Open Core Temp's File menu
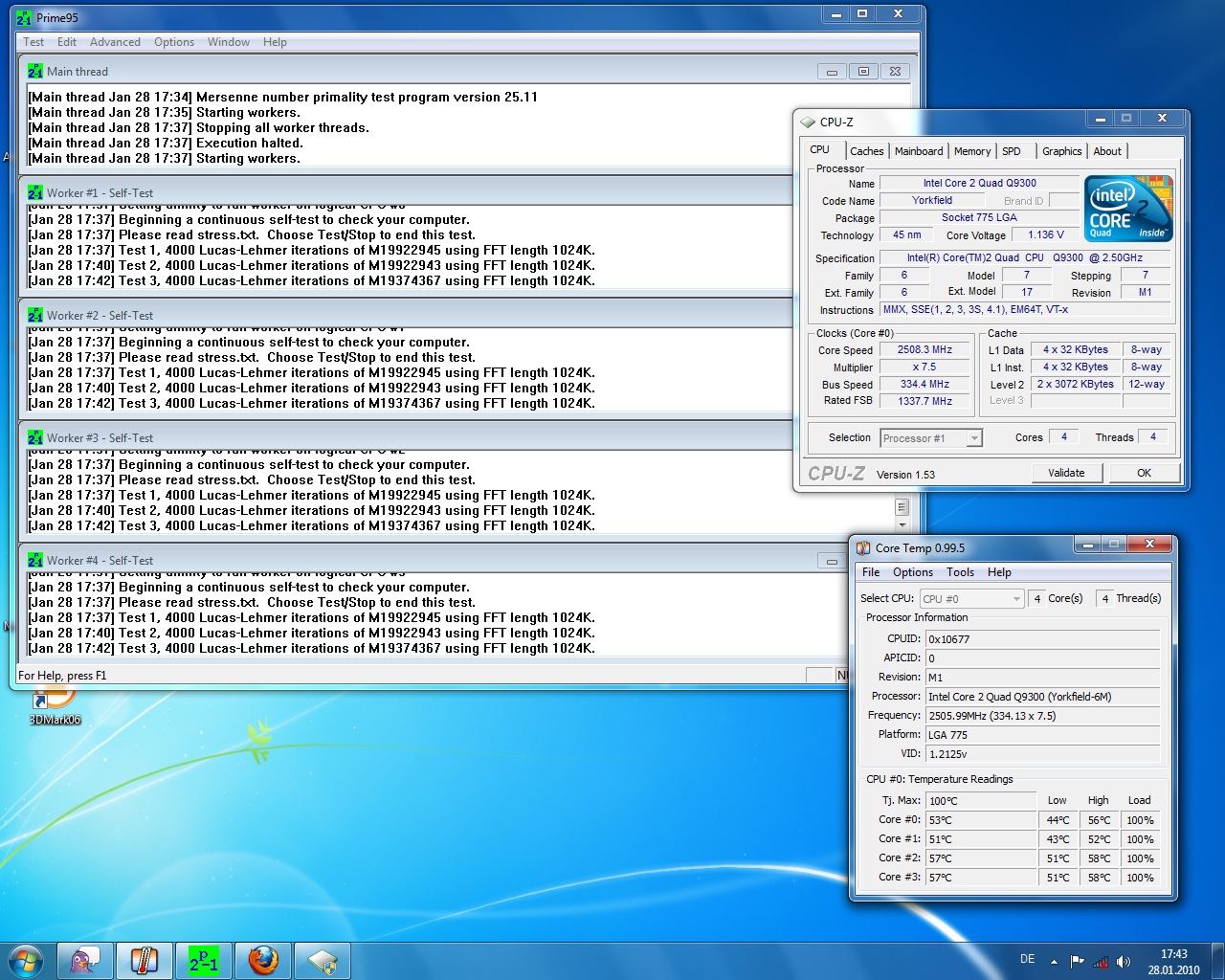This screenshot has width=1225, height=980. (x=871, y=572)
